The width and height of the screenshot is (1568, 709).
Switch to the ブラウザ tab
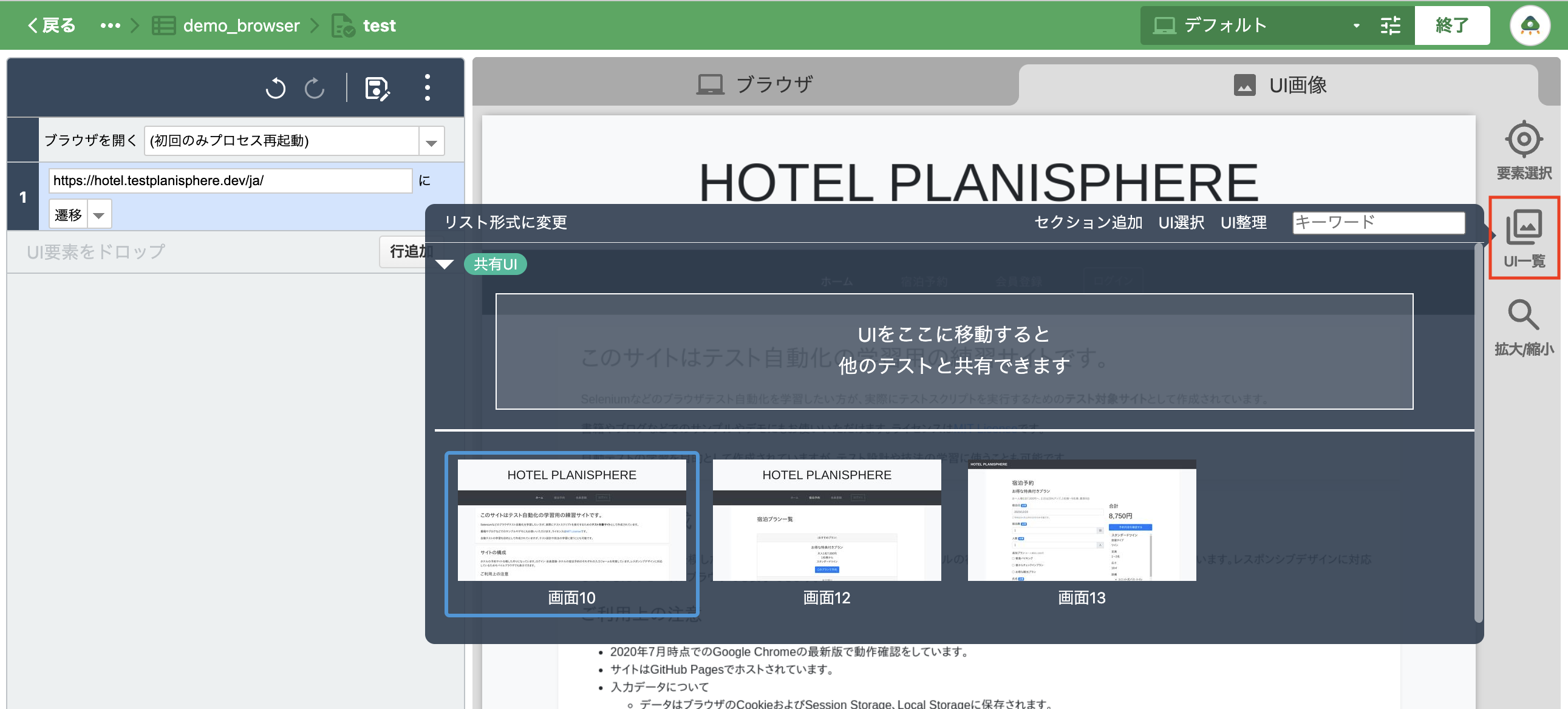point(755,84)
